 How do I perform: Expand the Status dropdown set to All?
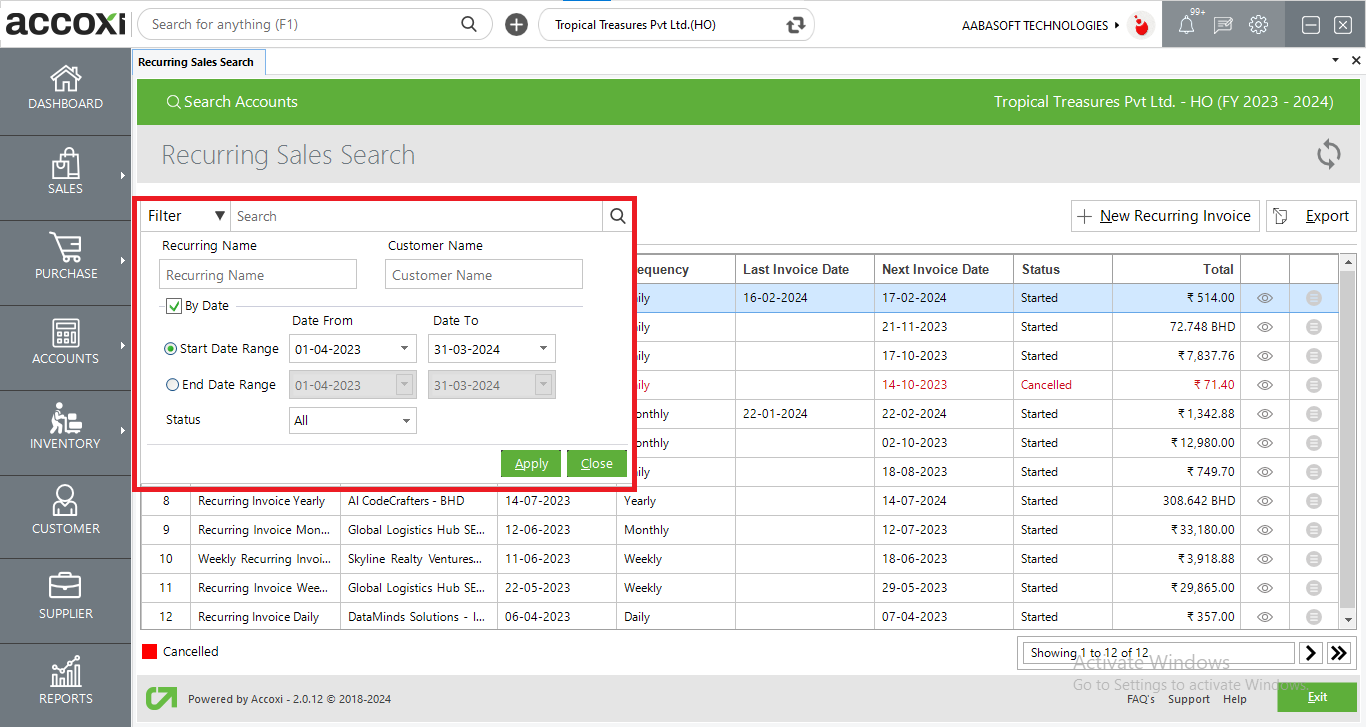406,421
